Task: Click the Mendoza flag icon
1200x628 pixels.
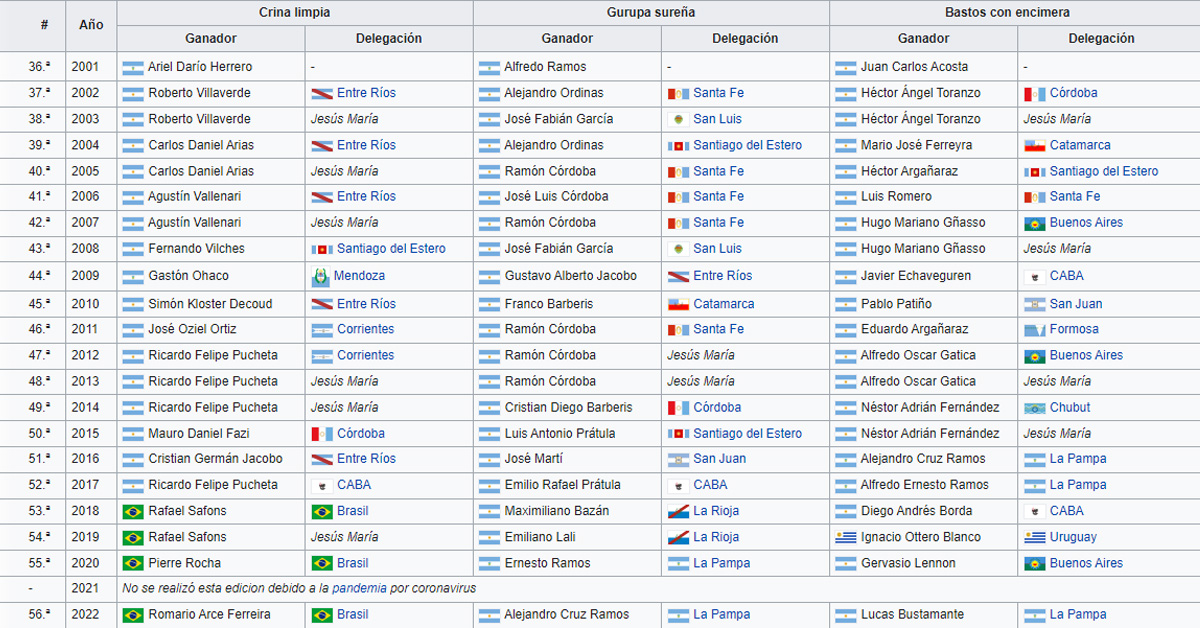Action: point(321,275)
